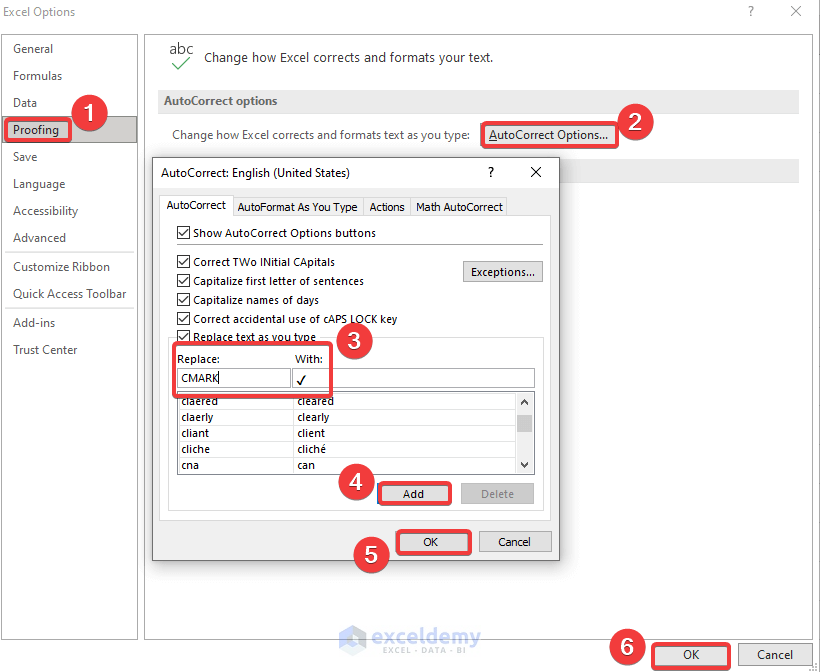
Task: Click help icon in Excel Options title bar
Action: [751, 11]
